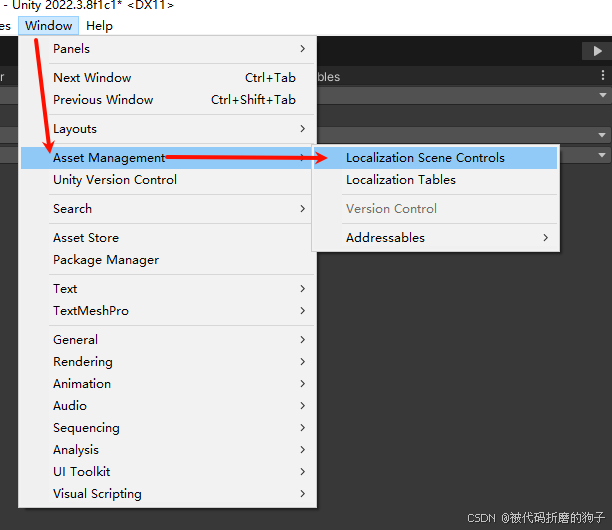Expand the Audio submenu

pyautogui.click(x=168, y=406)
